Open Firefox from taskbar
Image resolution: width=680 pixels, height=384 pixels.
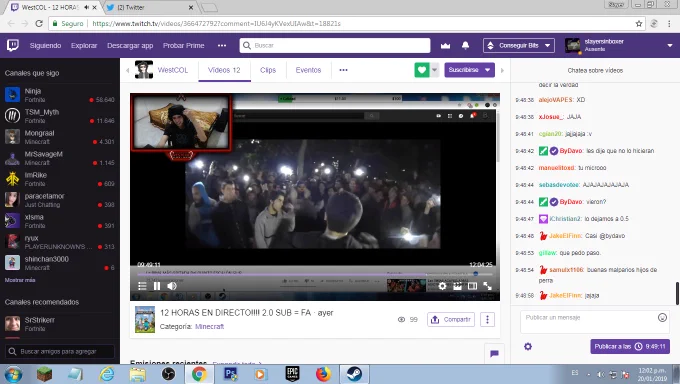coord(323,374)
